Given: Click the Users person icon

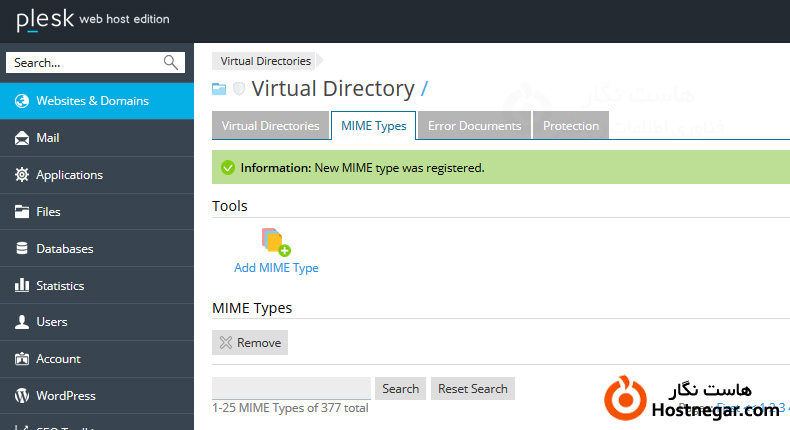Looking at the screenshot, I should (21, 322).
